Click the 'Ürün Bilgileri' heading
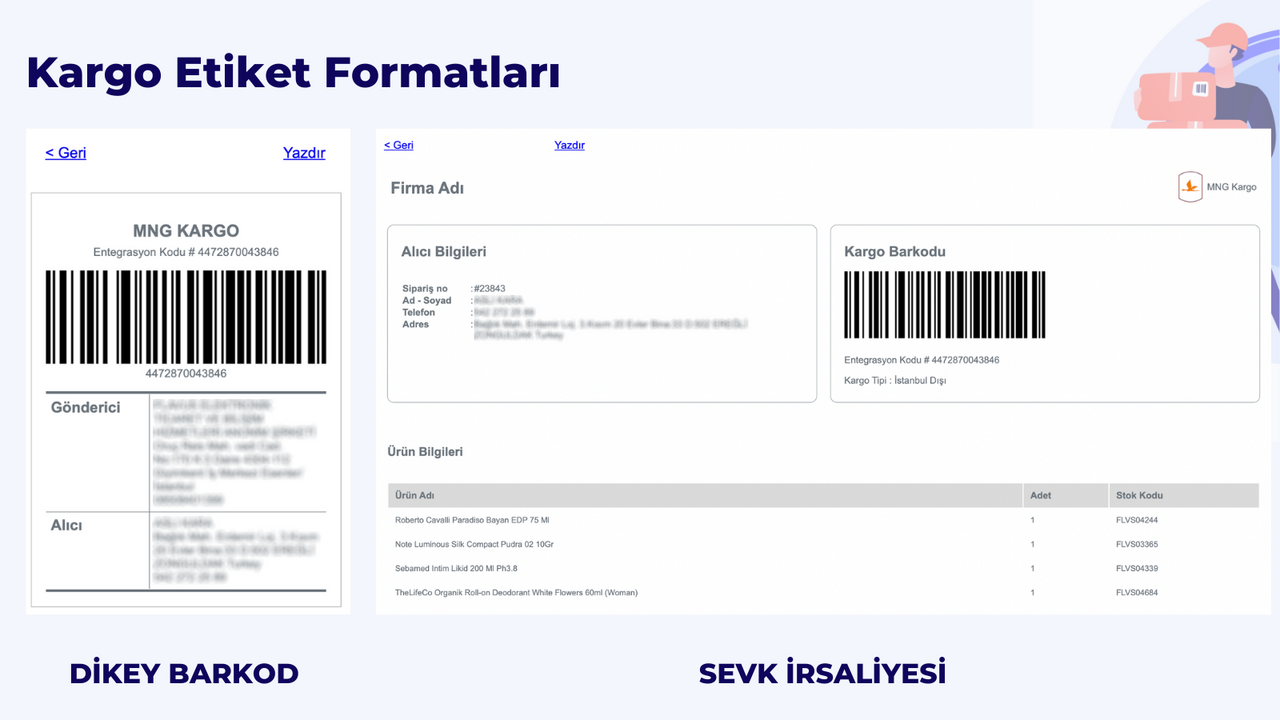Image resolution: width=1280 pixels, height=720 pixels. pyautogui.click(x=425, y=452)
